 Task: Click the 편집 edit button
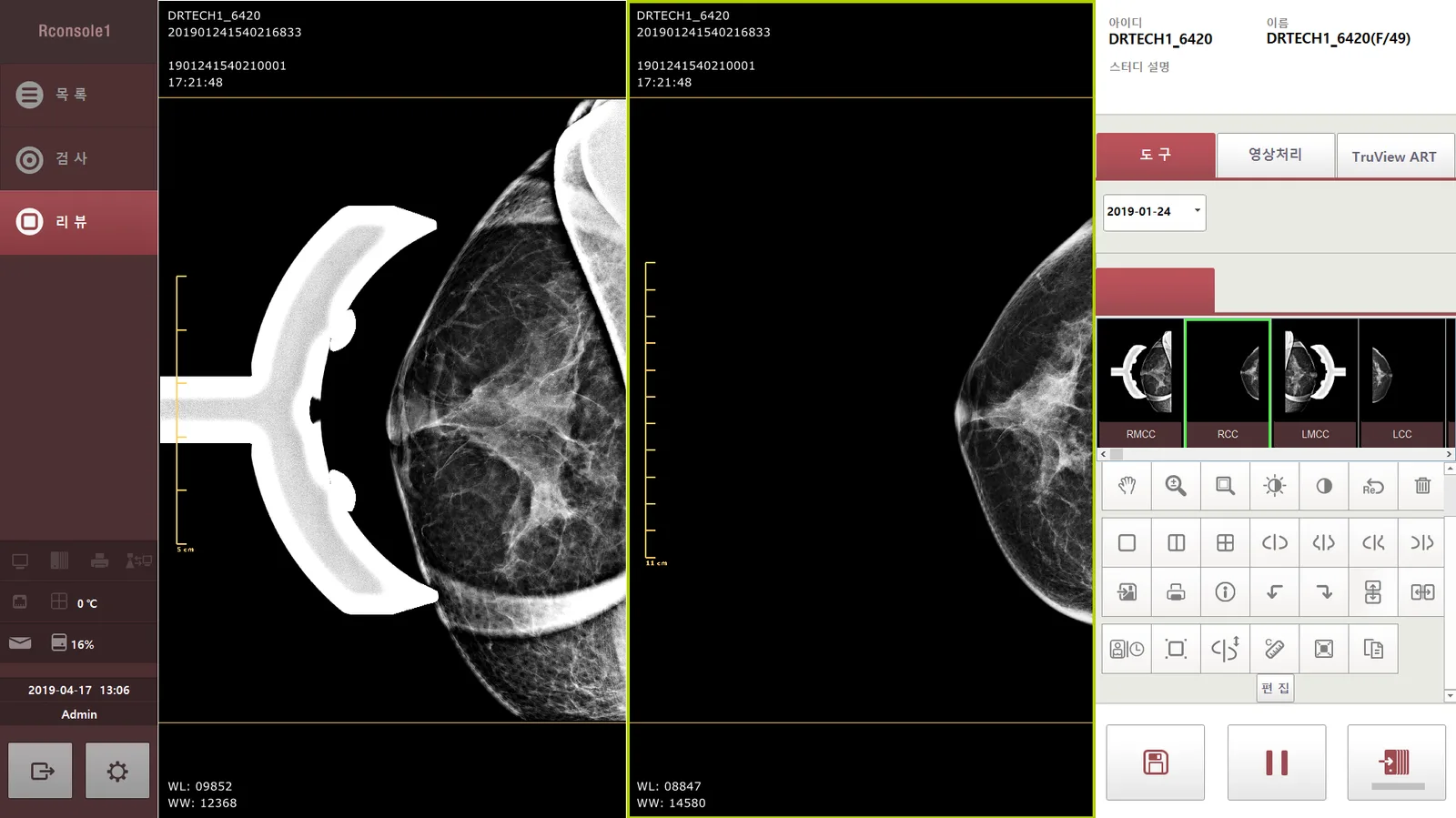coord(1275,689)
